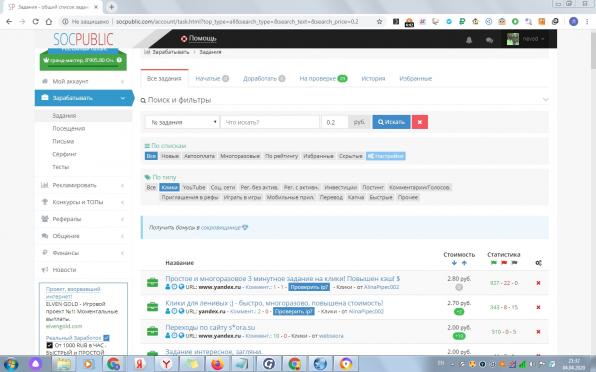Open Посещения in sidebar submenu
Image resolution: width=596 pixels, height=372 pixels.
[x=69, y=128]
